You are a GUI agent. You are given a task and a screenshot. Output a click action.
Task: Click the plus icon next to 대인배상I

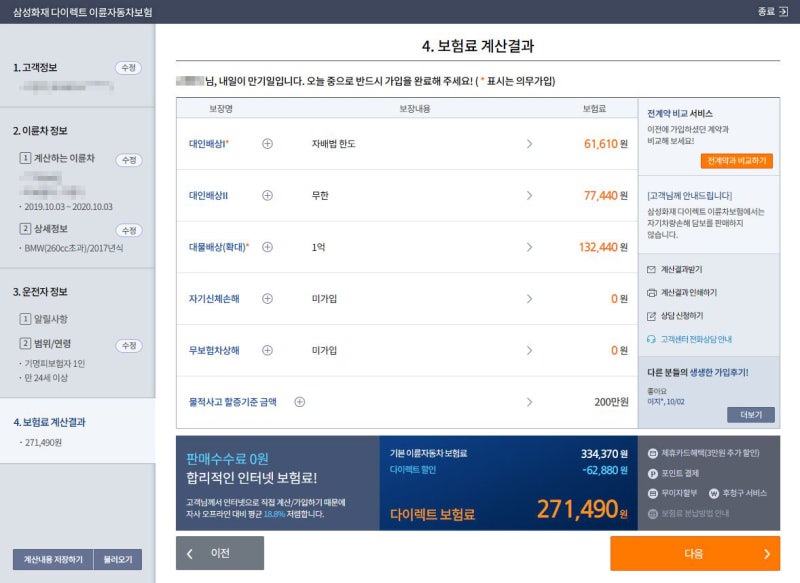point(267,144)
